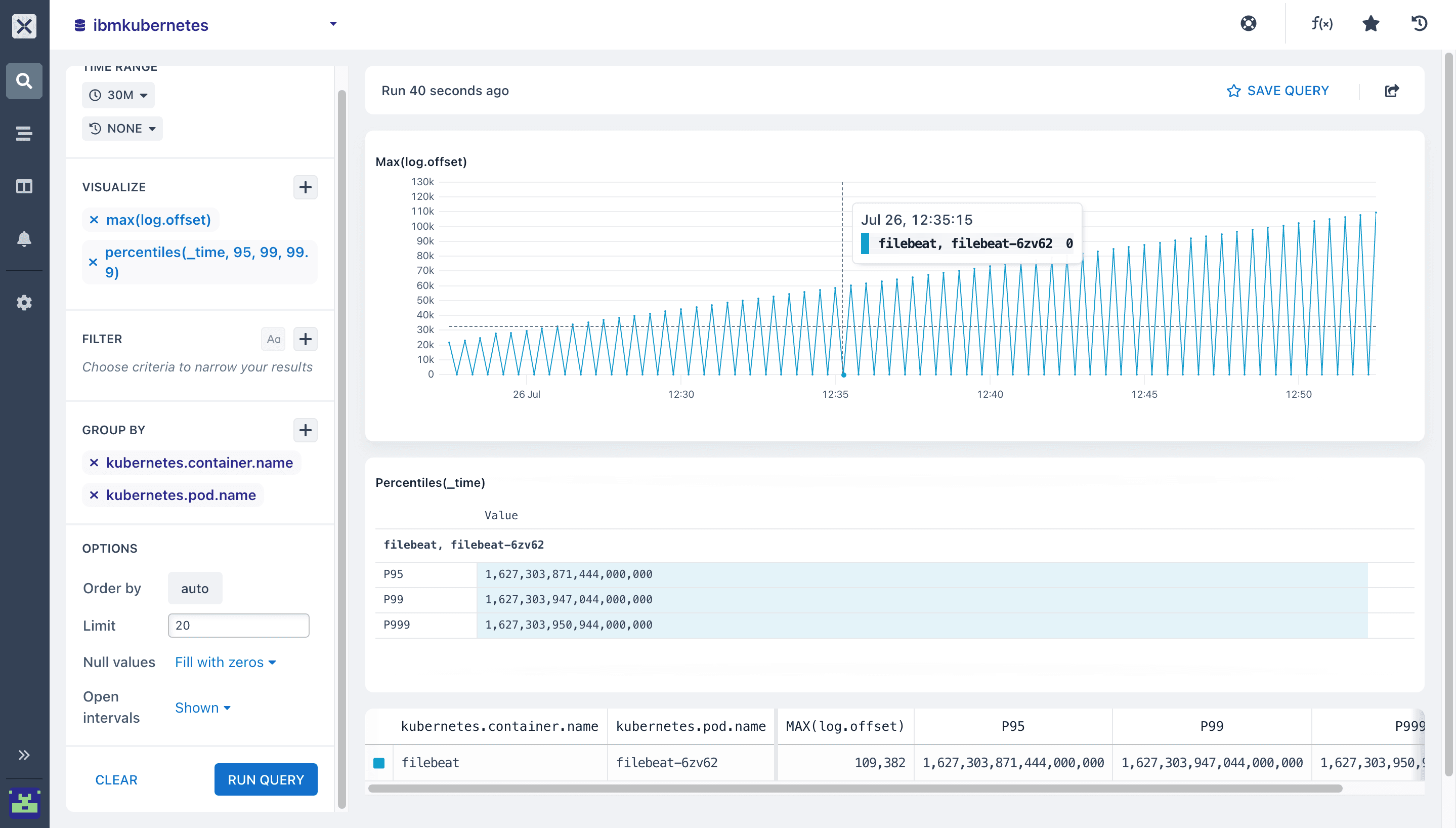The width and height of the screenshot is (1456, 828).
Task: Toggle the Aa case-sensitivity filter option
Action: point(273,339)
